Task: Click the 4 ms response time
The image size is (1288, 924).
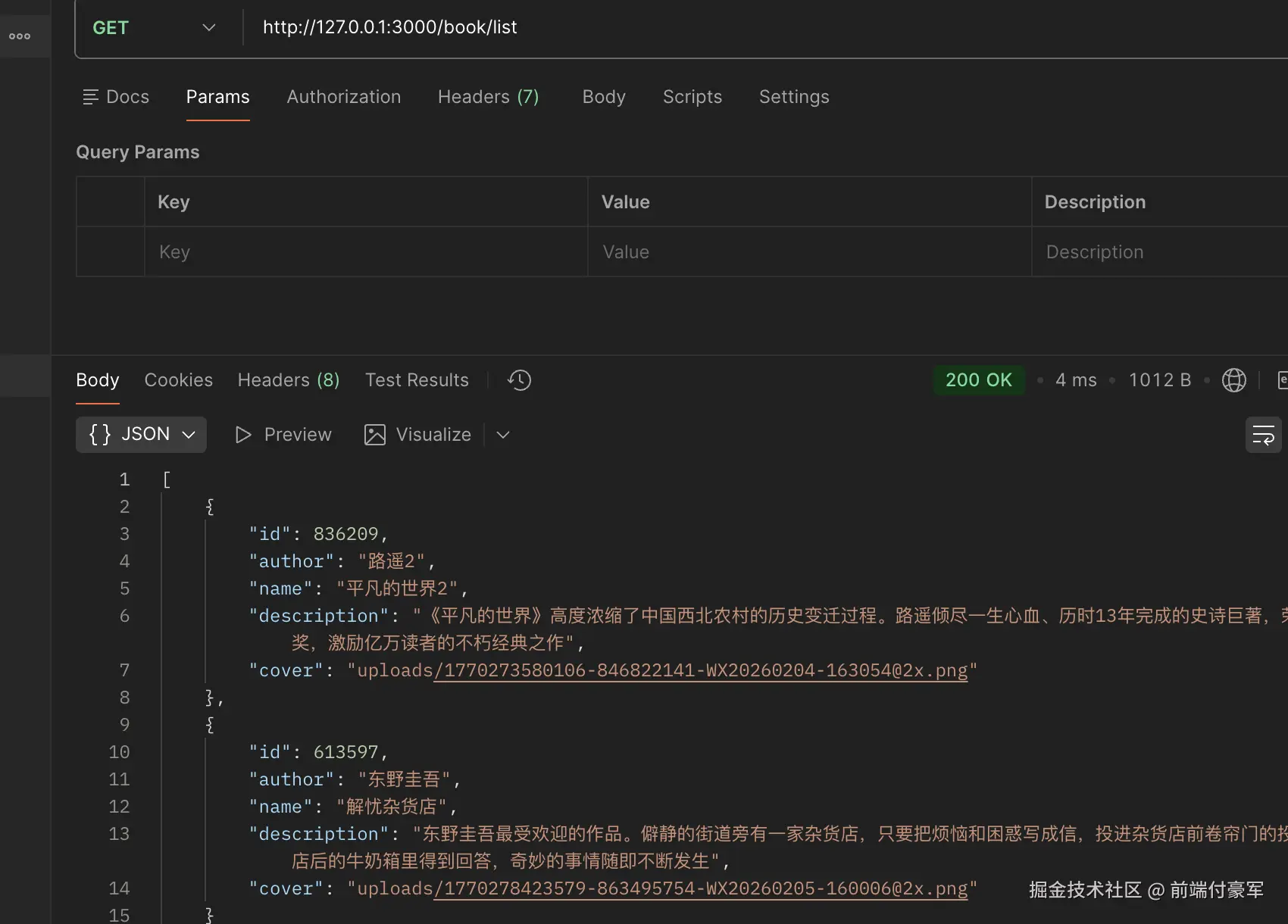Action: [1076, 380]
